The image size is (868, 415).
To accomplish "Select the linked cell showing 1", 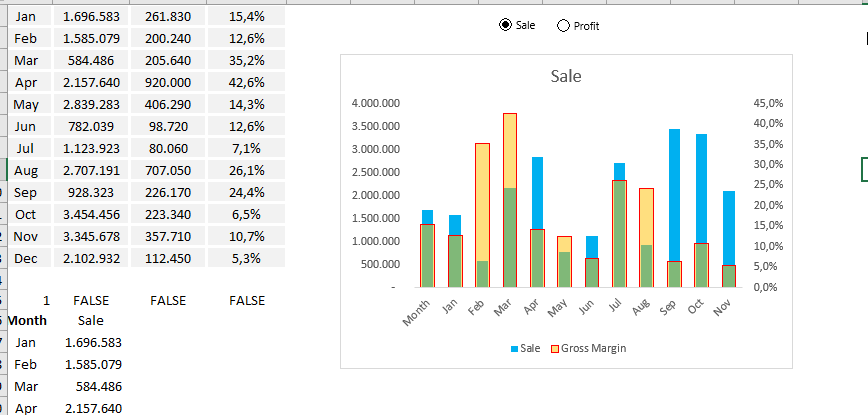I will pos(46,300).
